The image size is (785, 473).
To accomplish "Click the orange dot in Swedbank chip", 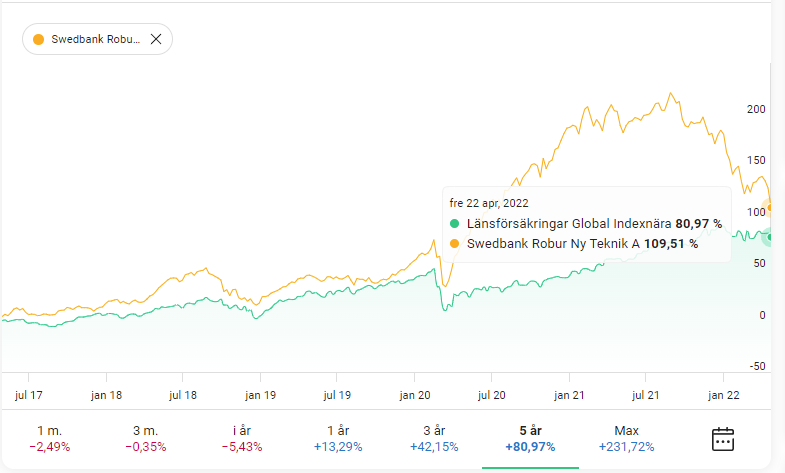I will click(x=39, y=39).
